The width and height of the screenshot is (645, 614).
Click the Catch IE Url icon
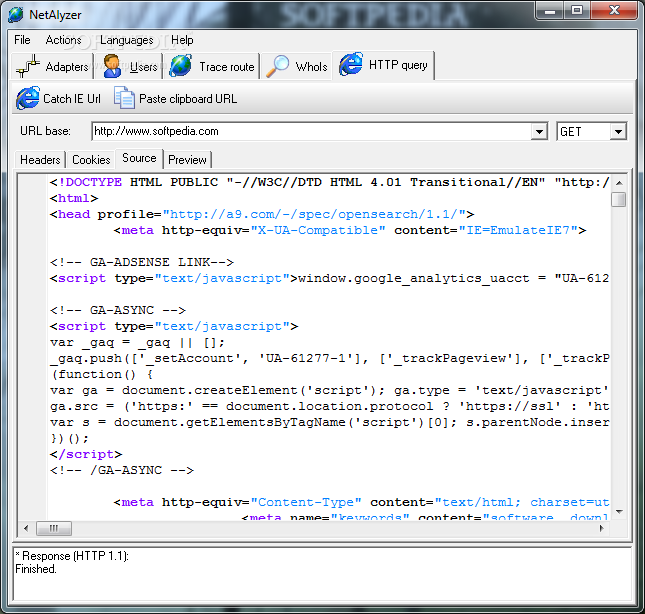[28, 98]
